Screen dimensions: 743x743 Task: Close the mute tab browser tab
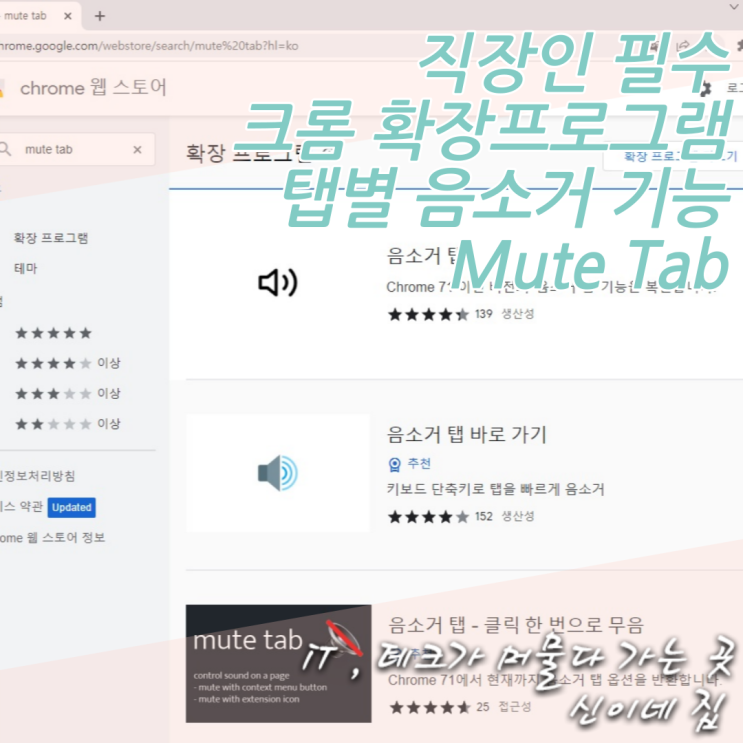pyautogui.click(x=68, y=16)
